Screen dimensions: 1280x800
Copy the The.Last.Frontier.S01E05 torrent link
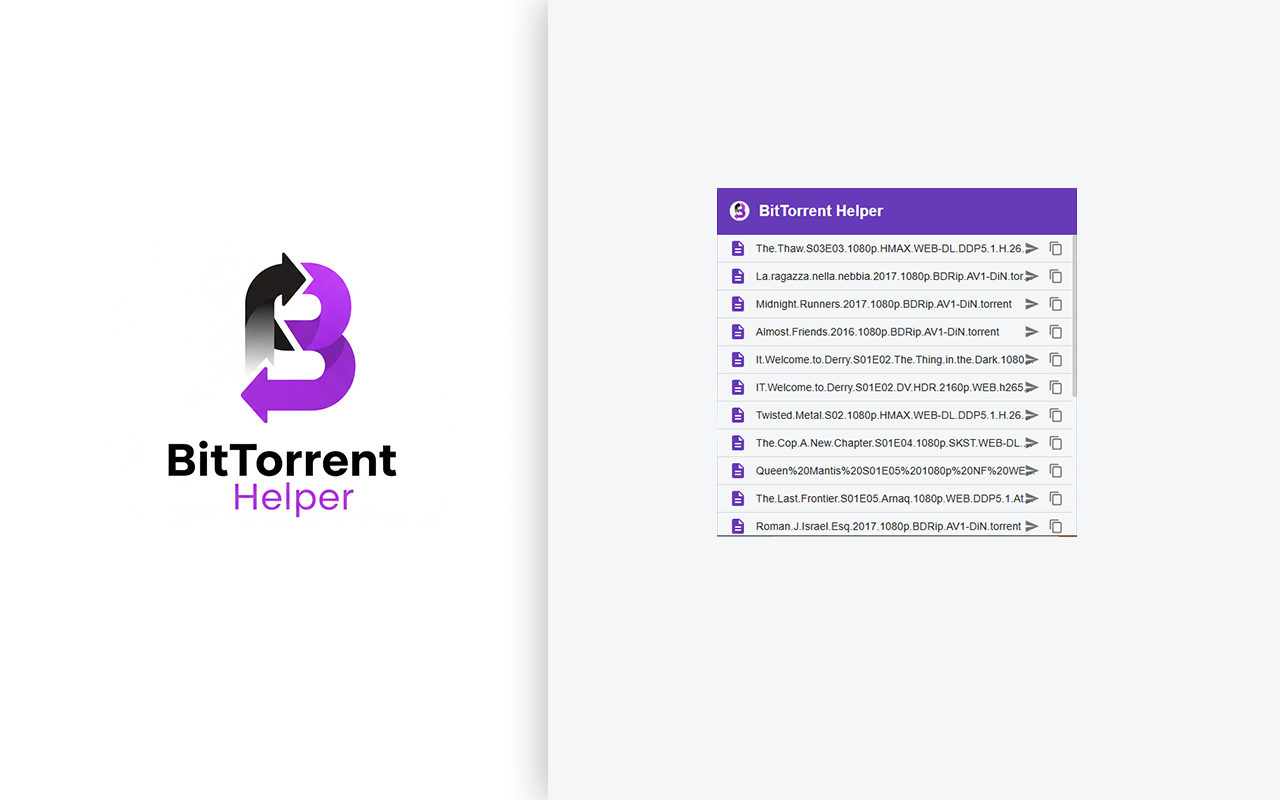[1056, 498]
